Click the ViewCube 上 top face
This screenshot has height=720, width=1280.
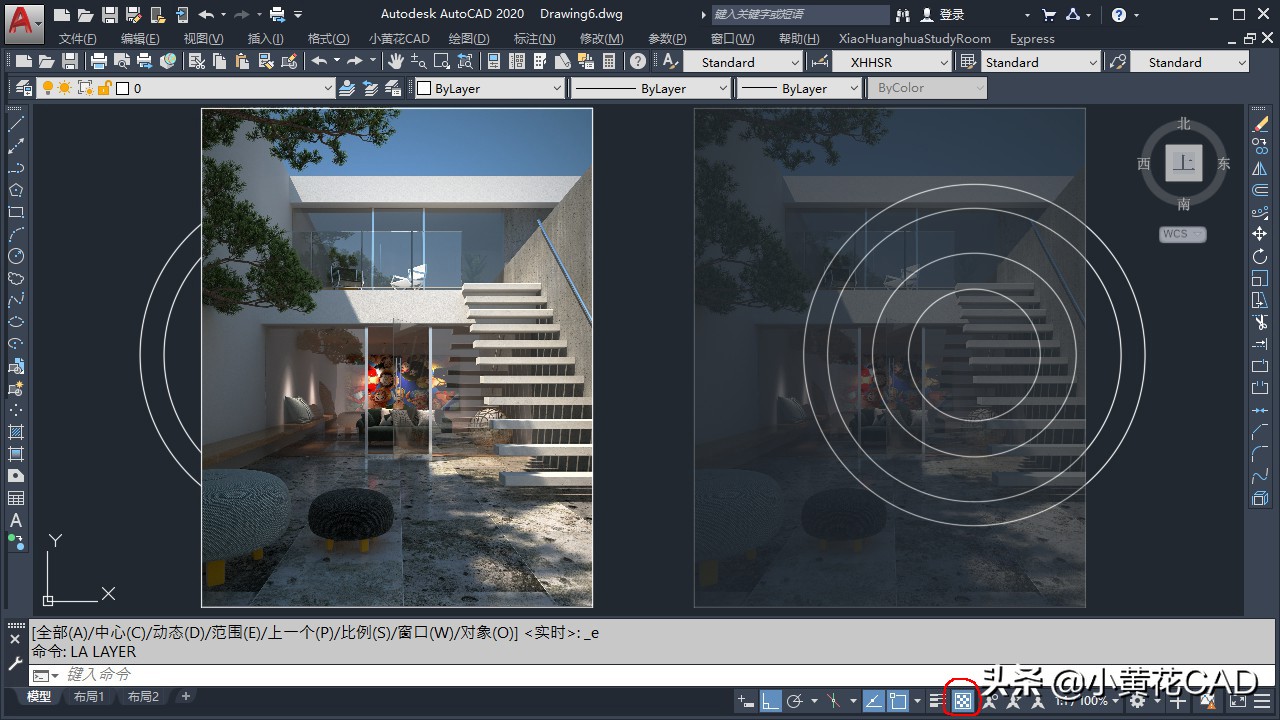(x=1184, y=163)
